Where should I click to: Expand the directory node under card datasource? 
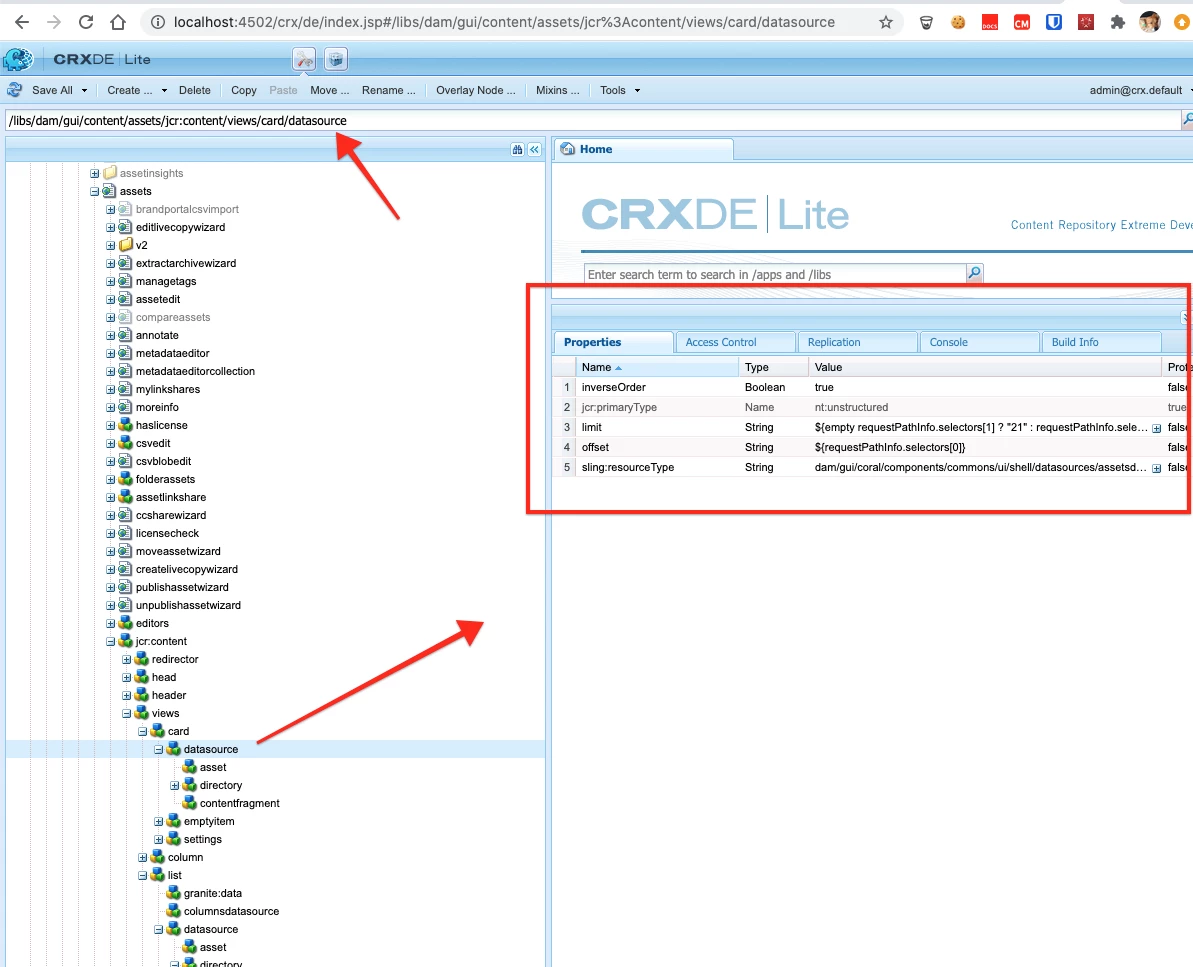pos(174,785)
